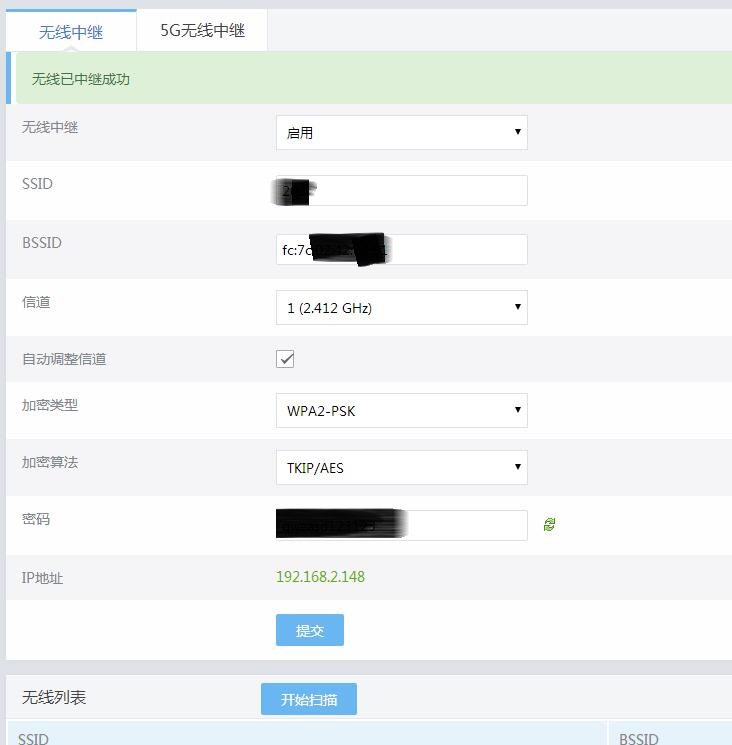
Task: Click the green refresh icon beside password
Action: coord(550,525)
